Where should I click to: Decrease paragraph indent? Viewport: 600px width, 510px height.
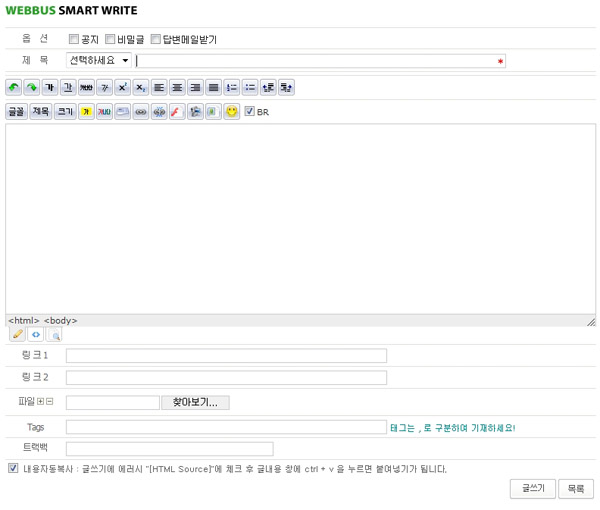tap(268, 88)
